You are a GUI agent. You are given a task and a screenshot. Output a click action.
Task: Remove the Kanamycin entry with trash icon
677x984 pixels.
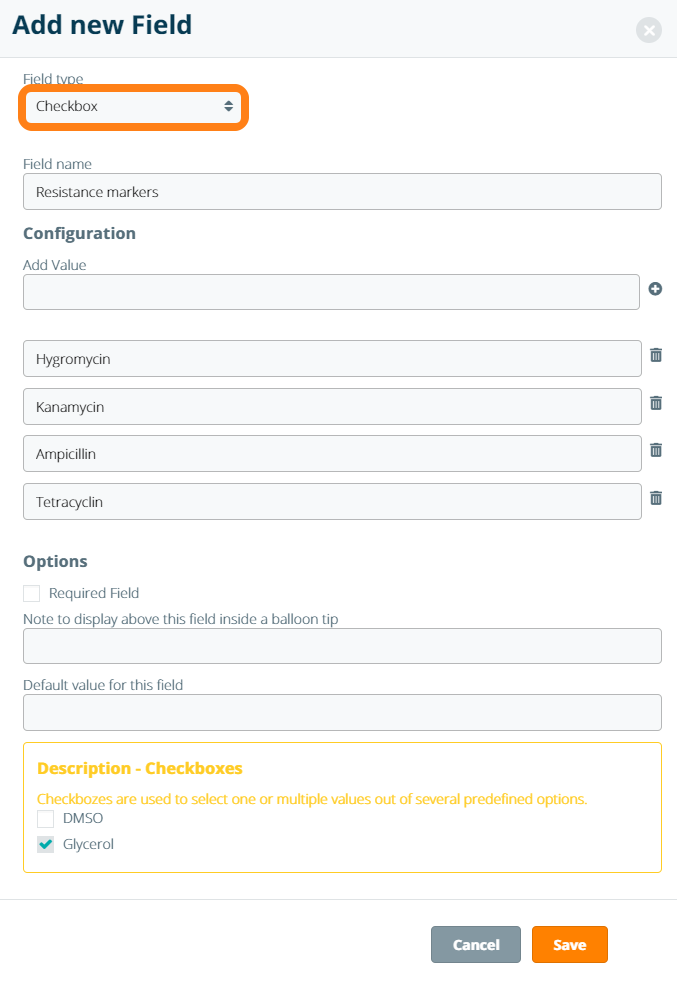coord(656,403)
